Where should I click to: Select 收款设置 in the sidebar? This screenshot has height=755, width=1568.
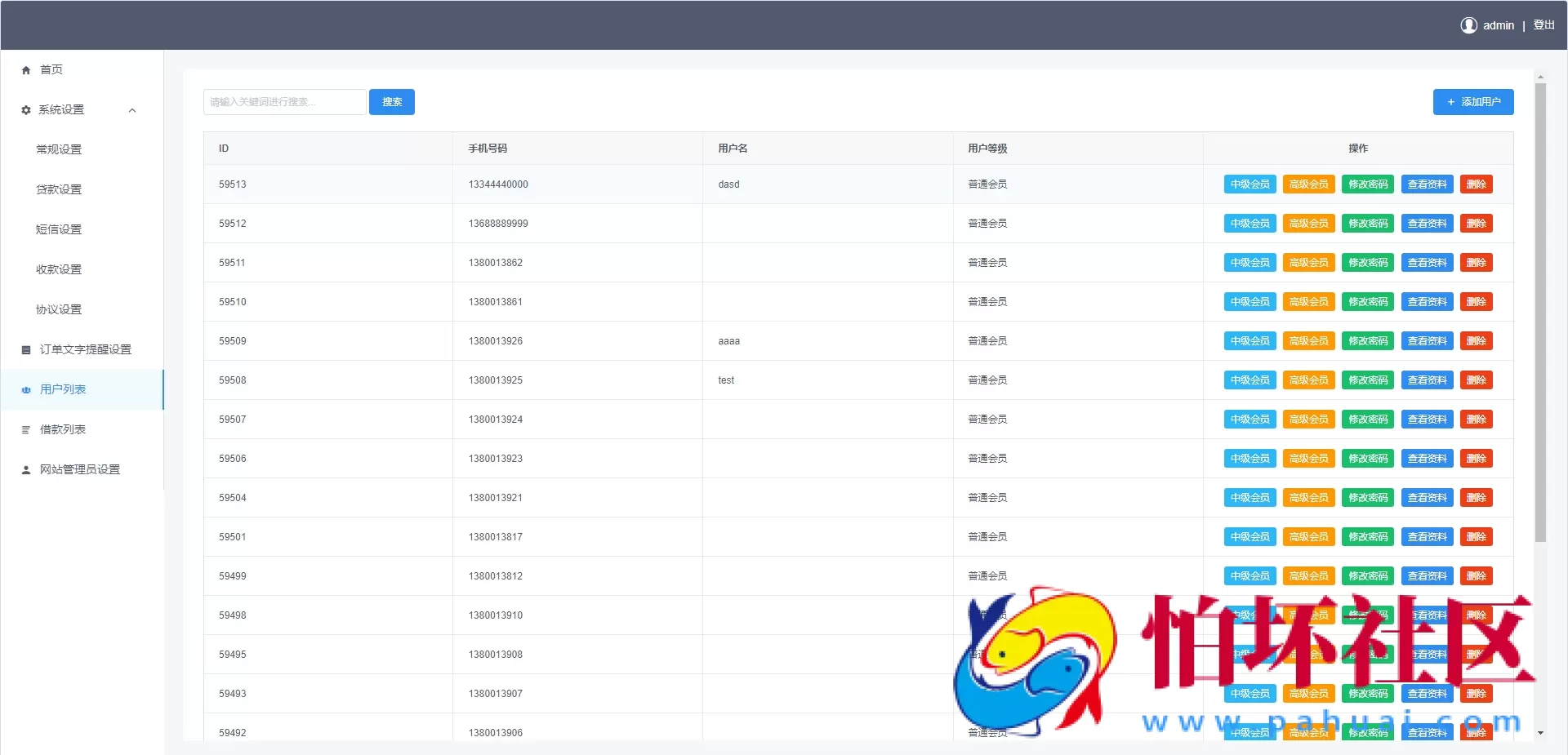pyautogui.click(x=57, y=269)
